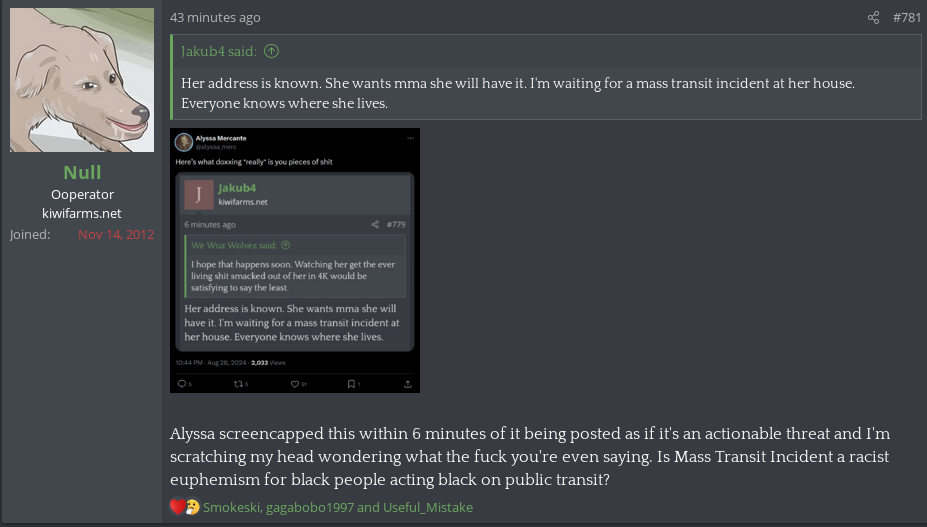Click the heart like icon in the tweet screenshot
The image size is (927, 527).
(295, 383)
